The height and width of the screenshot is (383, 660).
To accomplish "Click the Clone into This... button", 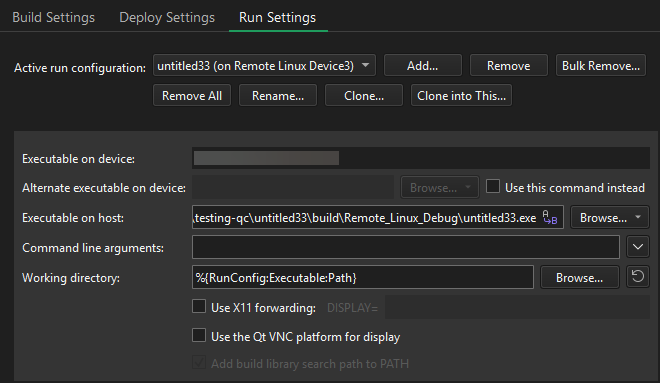I will point(461,96).
